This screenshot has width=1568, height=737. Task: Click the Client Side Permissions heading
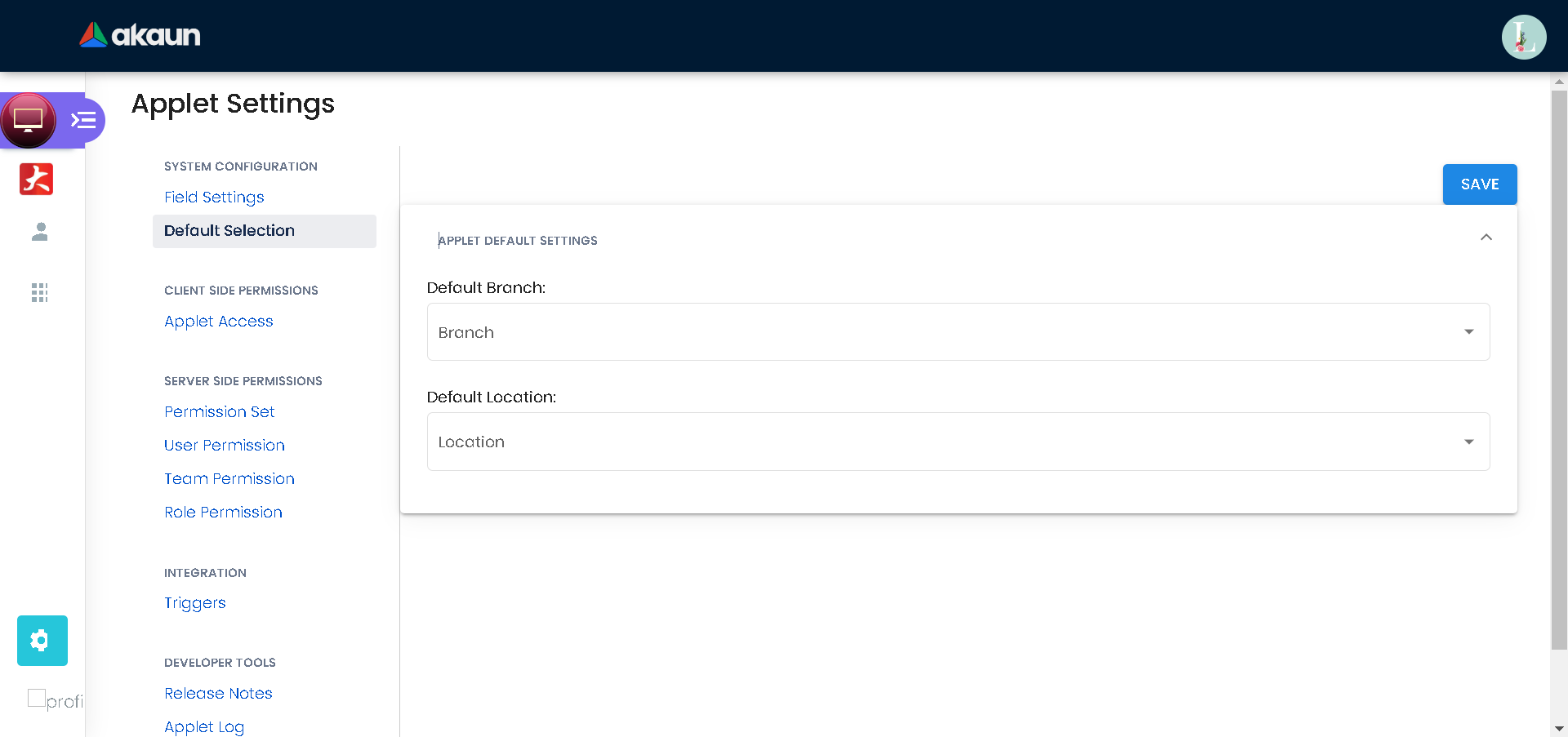[x=241, y=291]
